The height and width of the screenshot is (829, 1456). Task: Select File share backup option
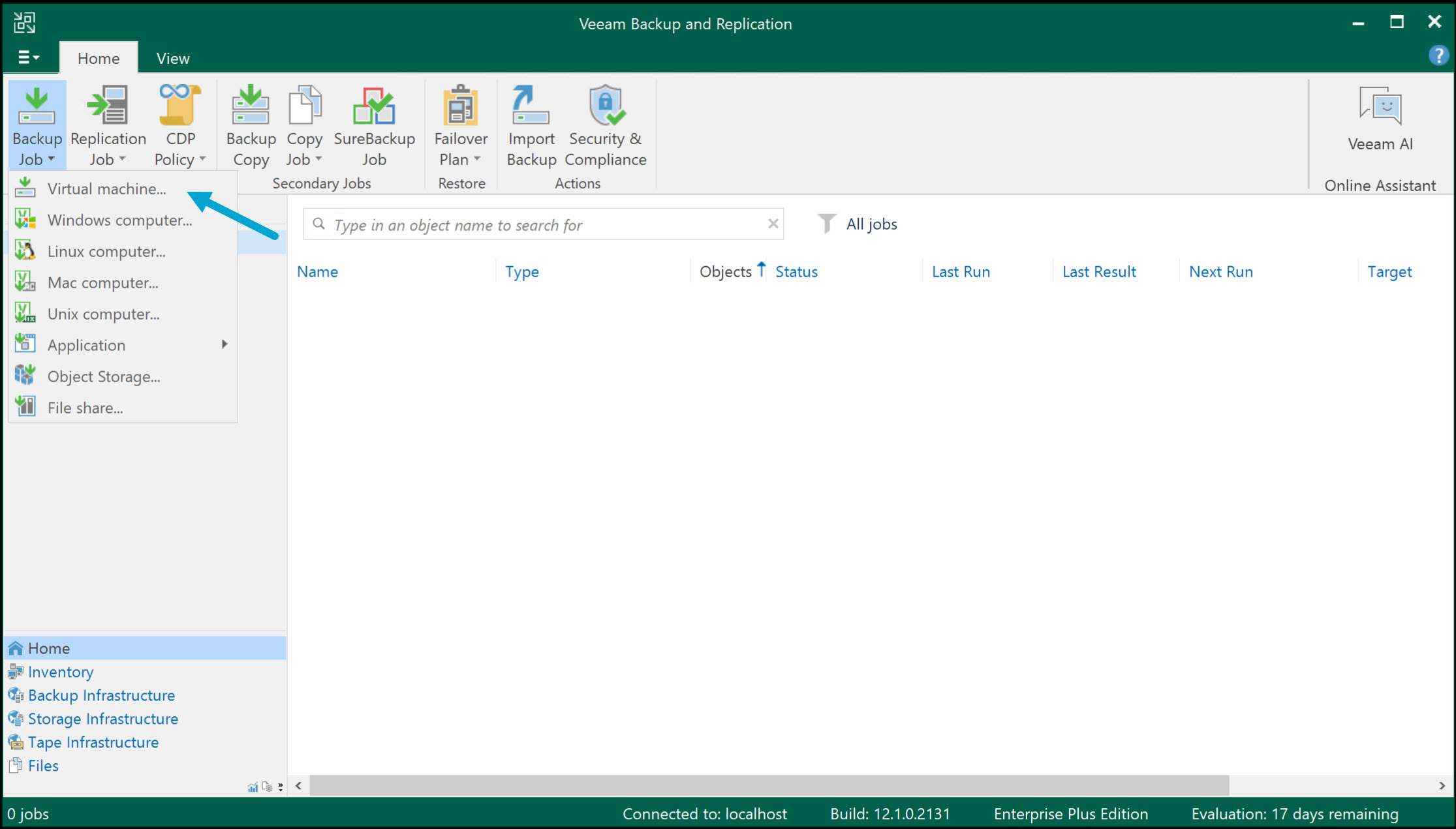pos(84,407)
